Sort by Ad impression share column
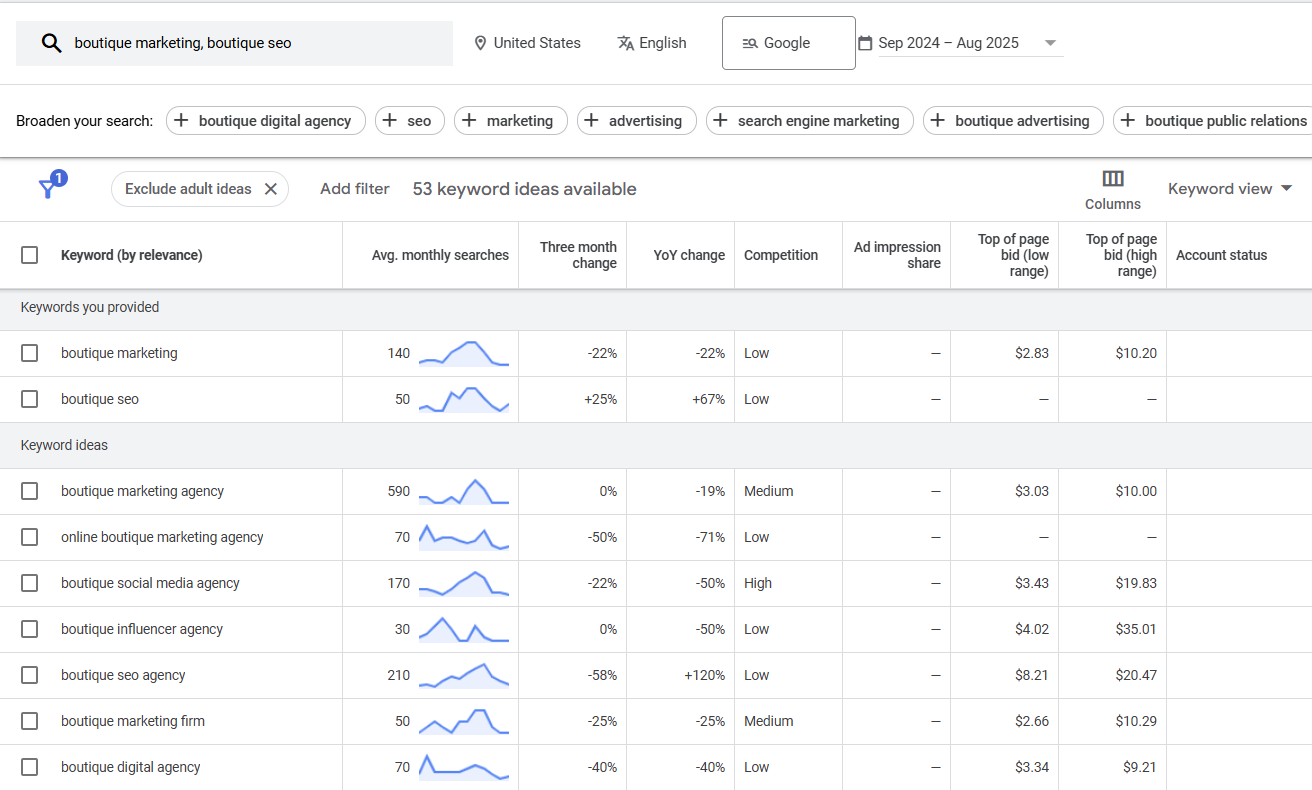The image size is (1312, 790). (897, 255)
